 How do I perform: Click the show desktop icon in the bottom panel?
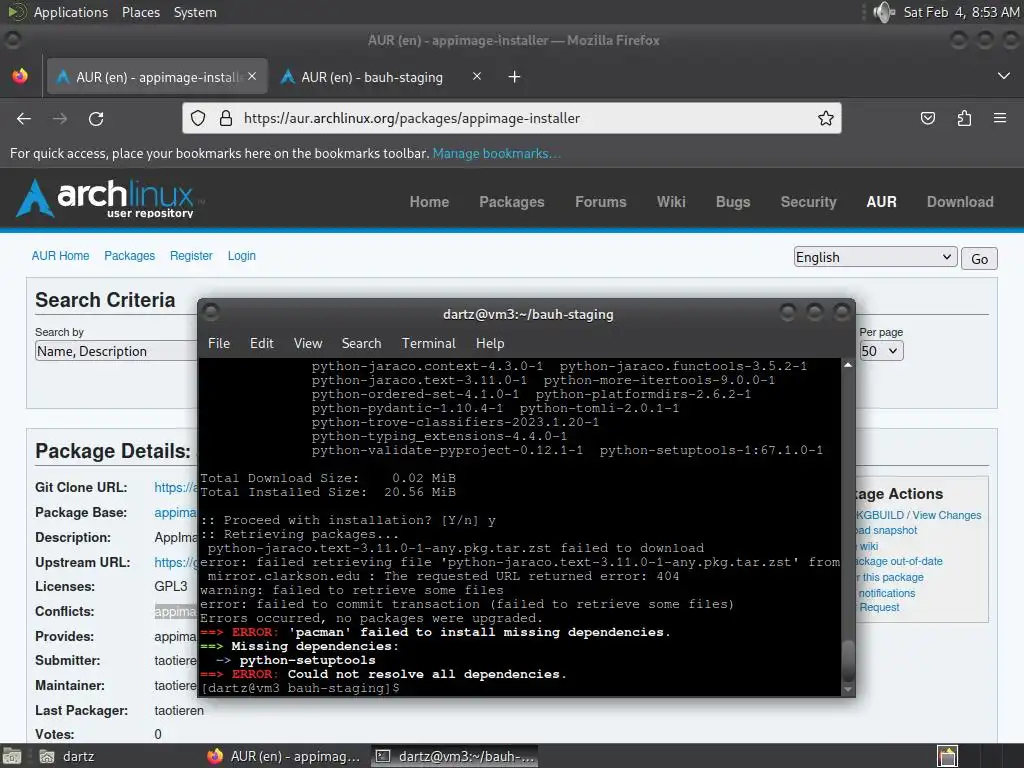coord(12,756)
